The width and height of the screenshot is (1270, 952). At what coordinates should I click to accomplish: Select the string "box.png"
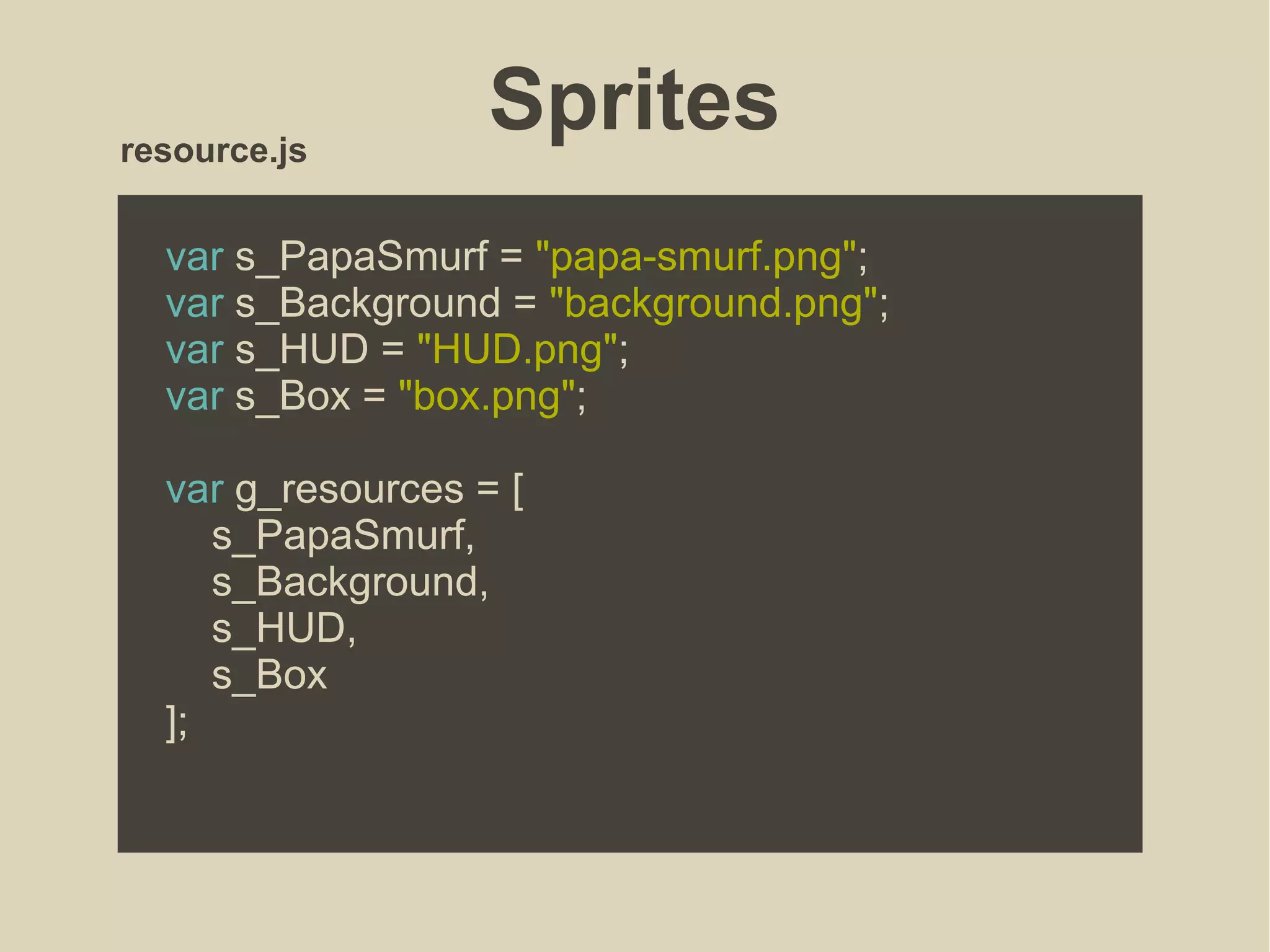[x=487, y=397]
